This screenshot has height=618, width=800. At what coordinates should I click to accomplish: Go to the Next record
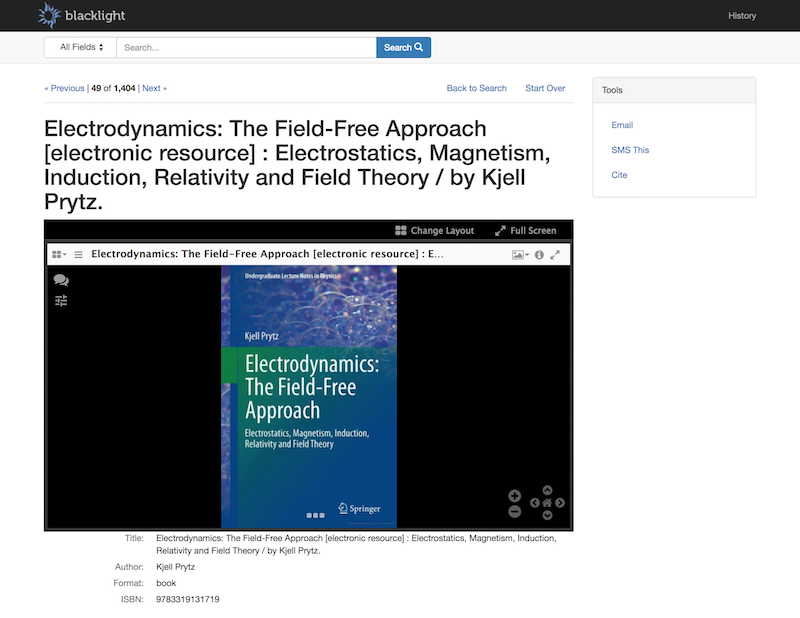(x=155, y=88)
